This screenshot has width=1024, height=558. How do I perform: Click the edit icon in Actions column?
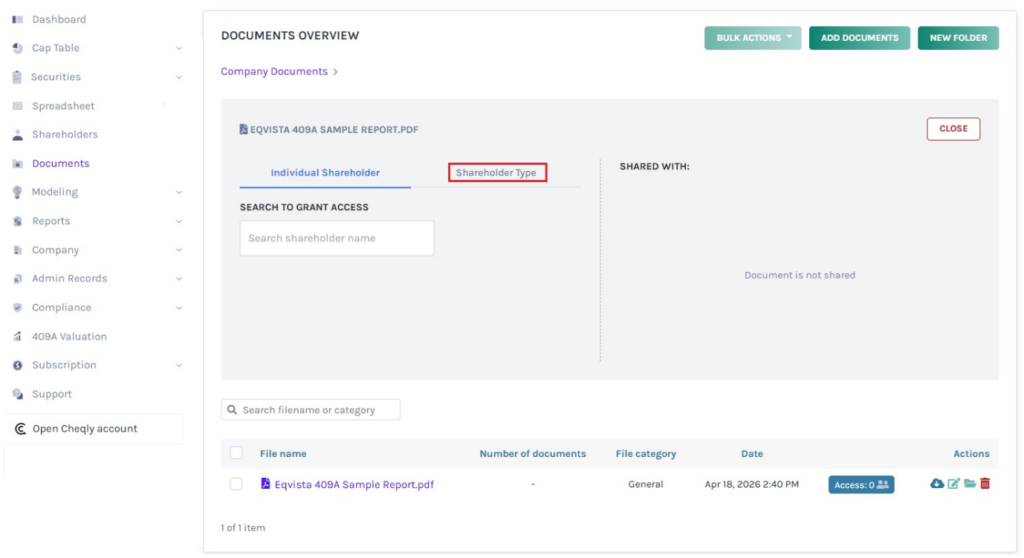[953, 484]
